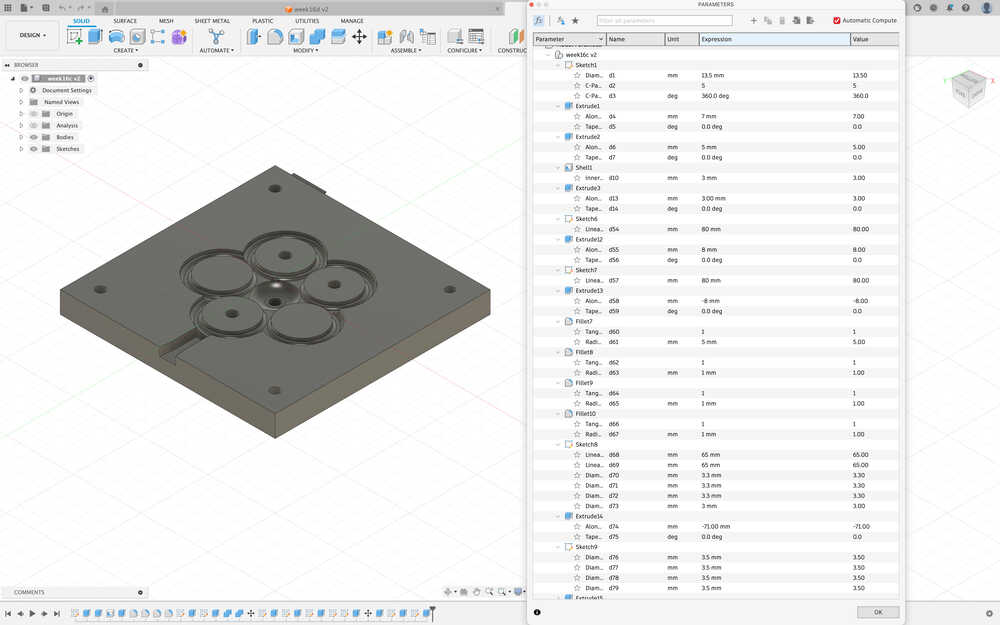Screen dimensions: 1000x625
Task: Open the Parameter column header dropdown
Action: tap(600, 40)
